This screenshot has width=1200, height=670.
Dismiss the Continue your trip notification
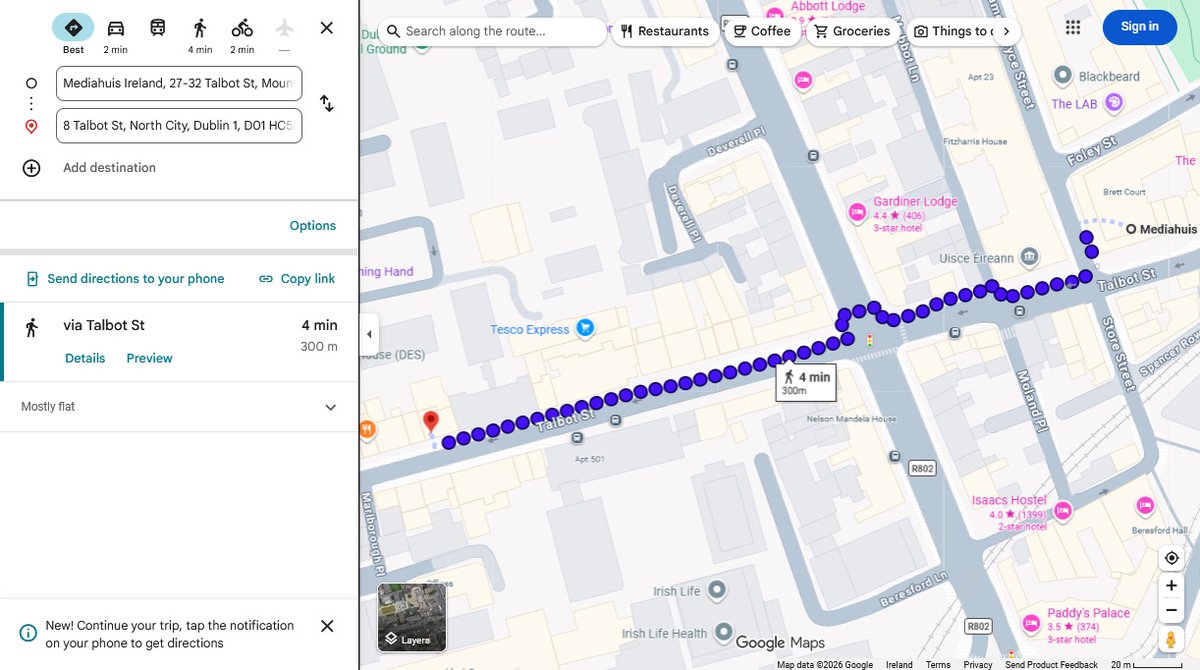(x=327, y=626)
